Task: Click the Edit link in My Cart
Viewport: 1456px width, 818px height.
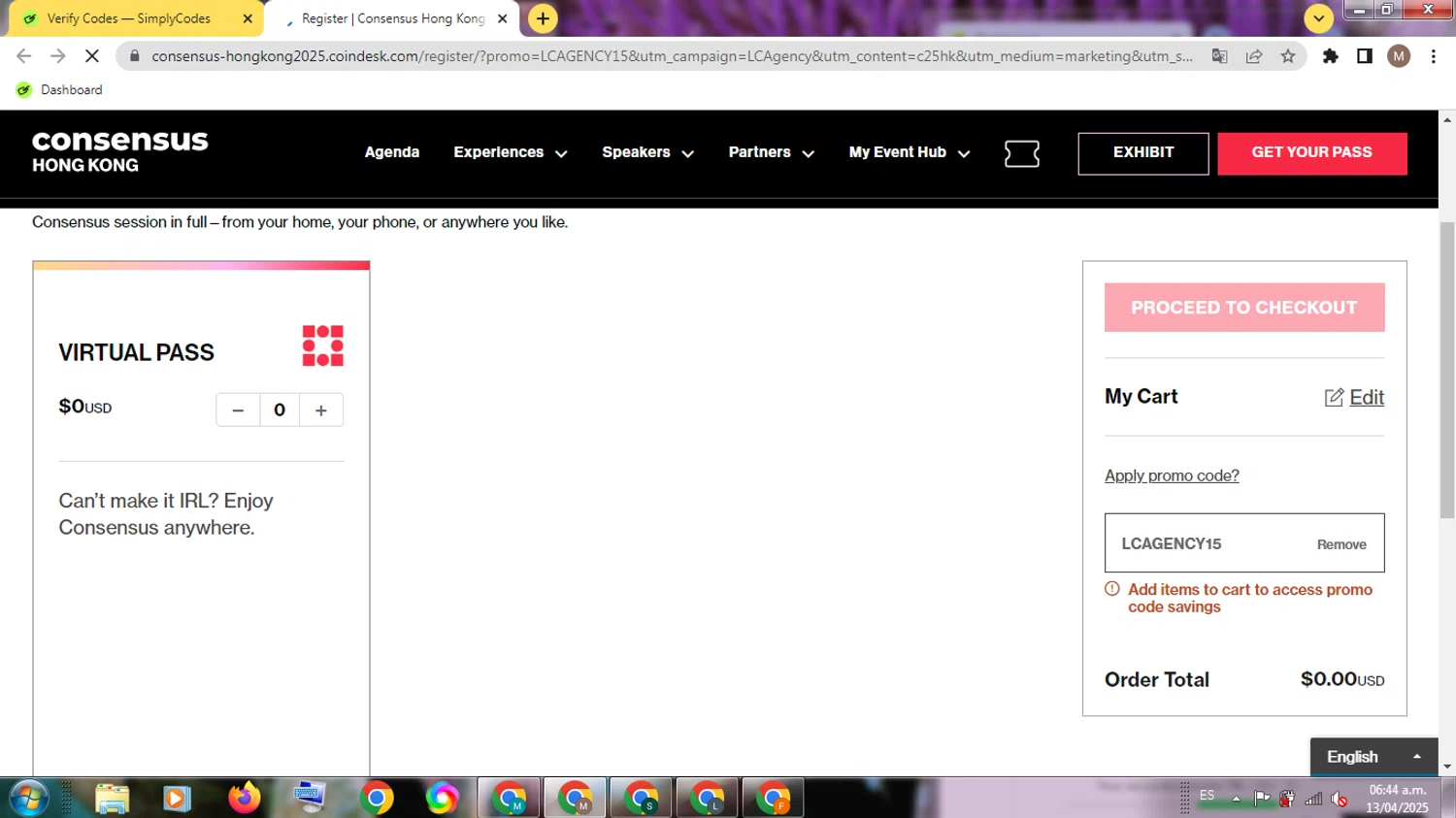Action: pyautogui.click(x=1367, y=397)
